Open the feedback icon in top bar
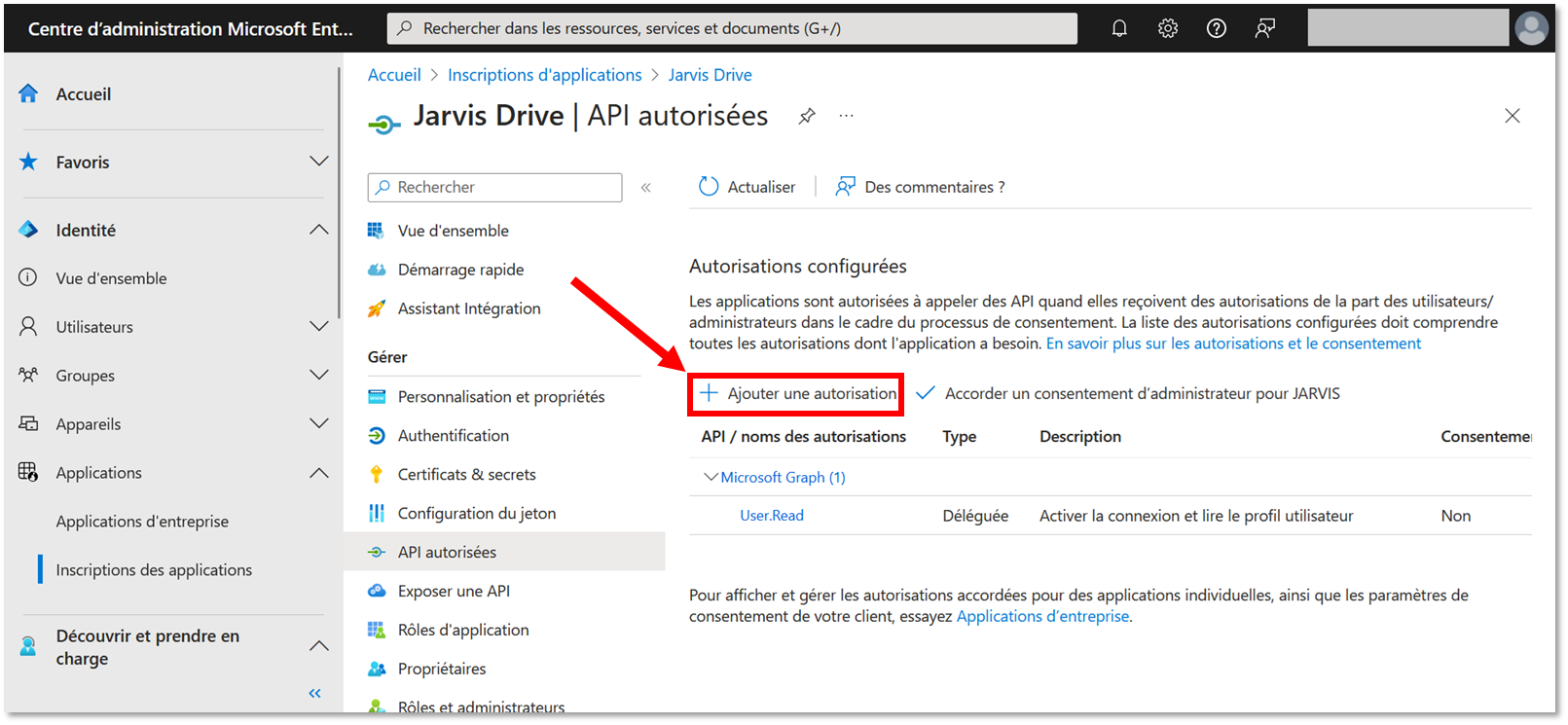This screenshot has width=1568, height=725. [1264, 28]
